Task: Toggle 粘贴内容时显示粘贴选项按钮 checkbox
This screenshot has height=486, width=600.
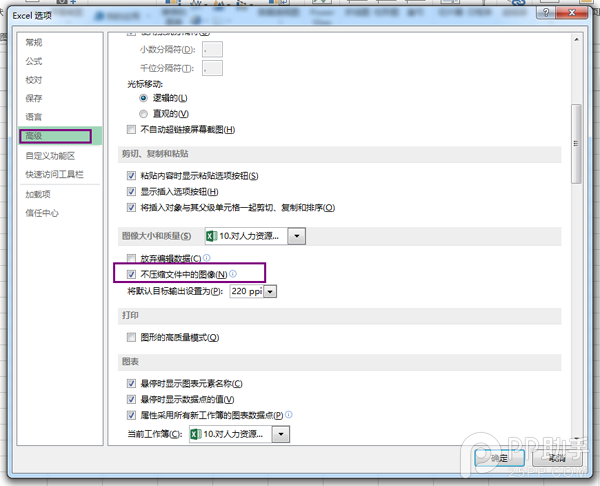Action: (131, 176)
